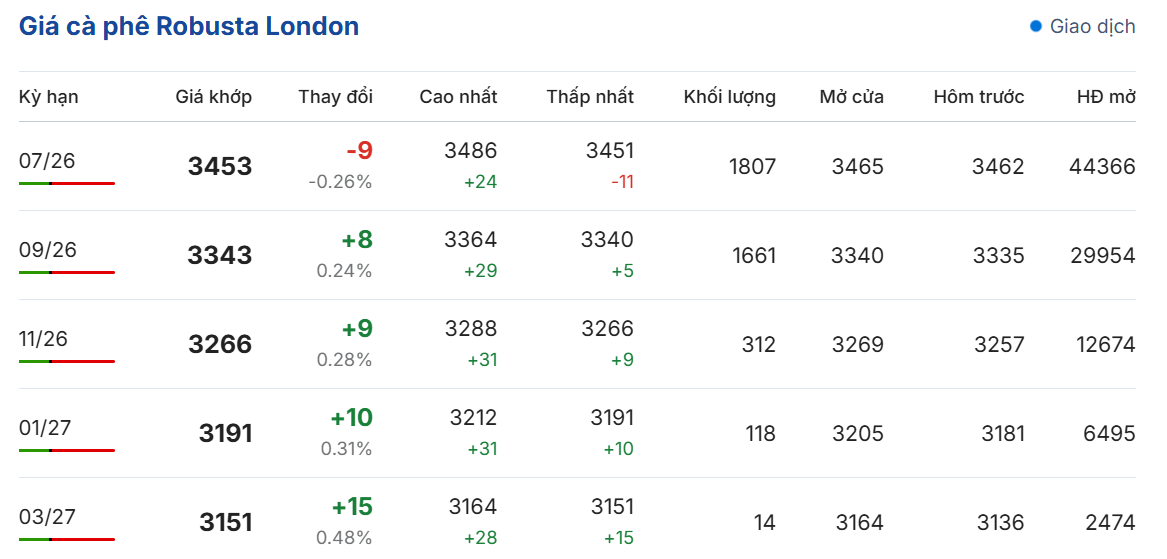The width and height of the screenshot is (1167, 559).
Task: Click the range bar under 11/26
Action: pyautogui.click(x=67, y=362)
